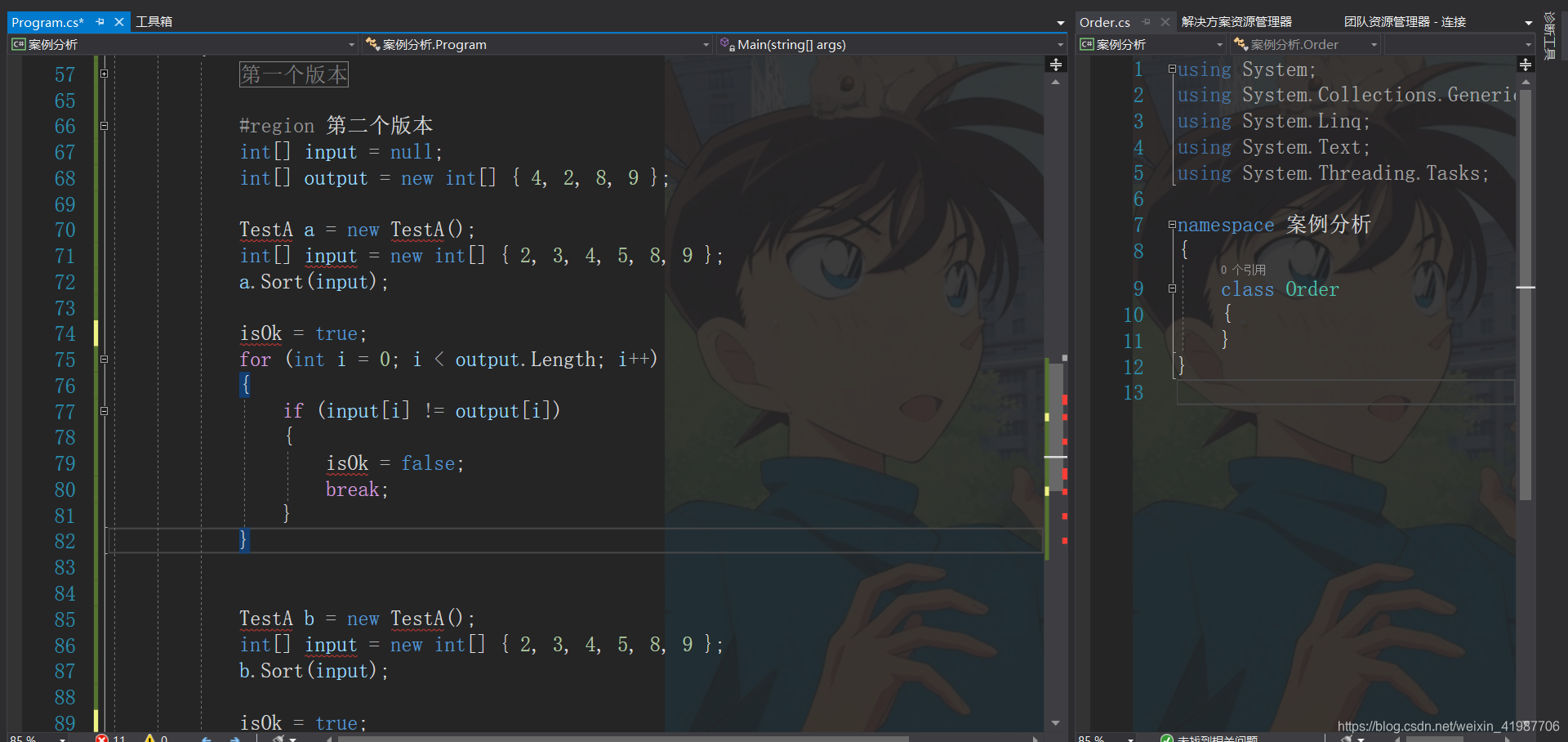Collapse the if block at line 77
The image size is (1568, 742).
[104, 411]
